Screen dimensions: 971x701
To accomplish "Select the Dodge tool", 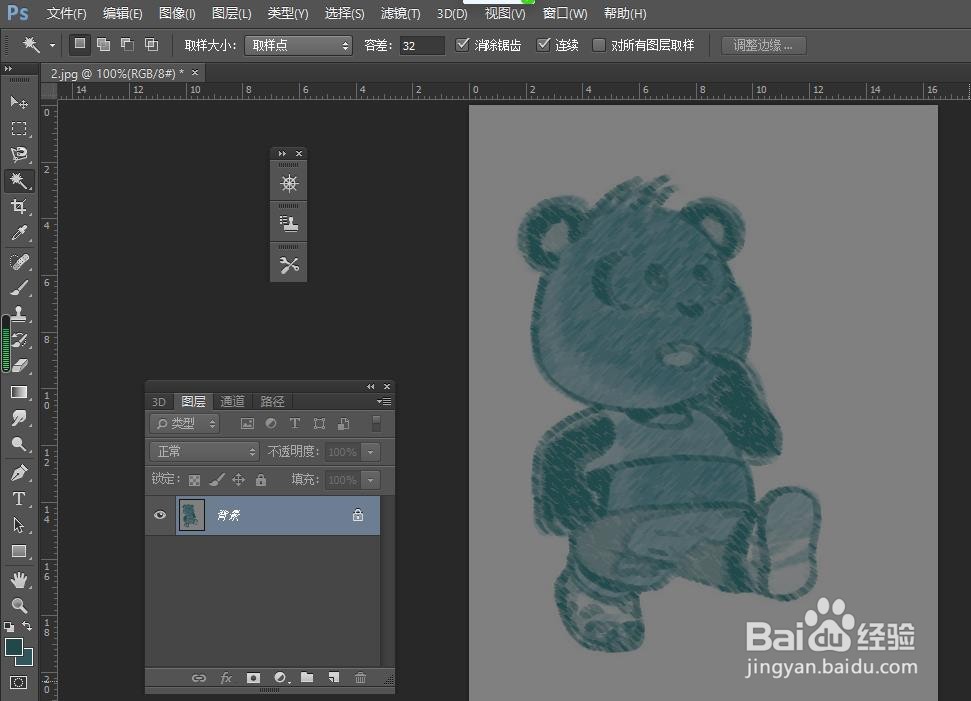I will coord(19,444).
